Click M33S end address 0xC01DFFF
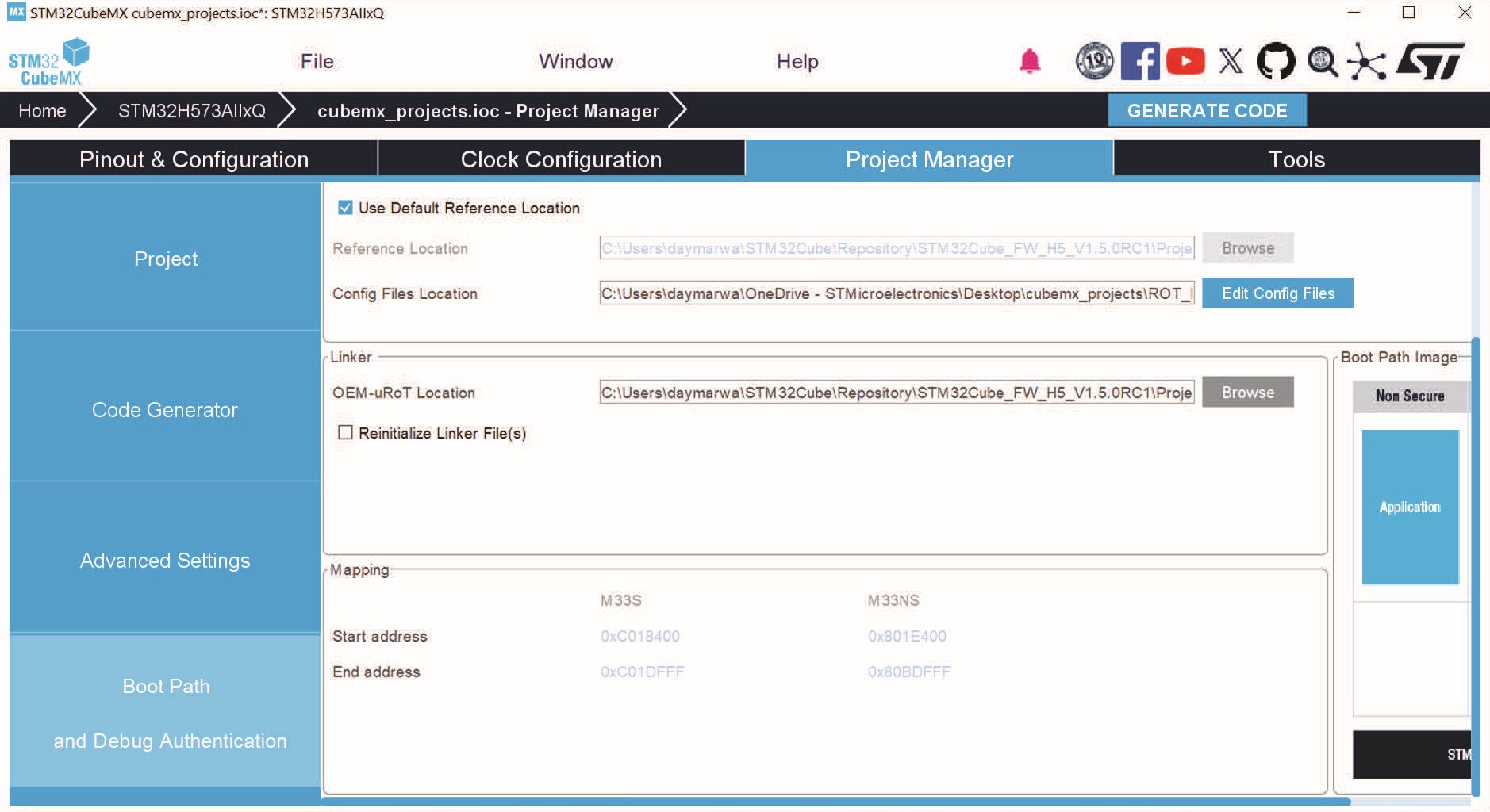Screen dimensions: 1490x812 (x=642, y=672)
